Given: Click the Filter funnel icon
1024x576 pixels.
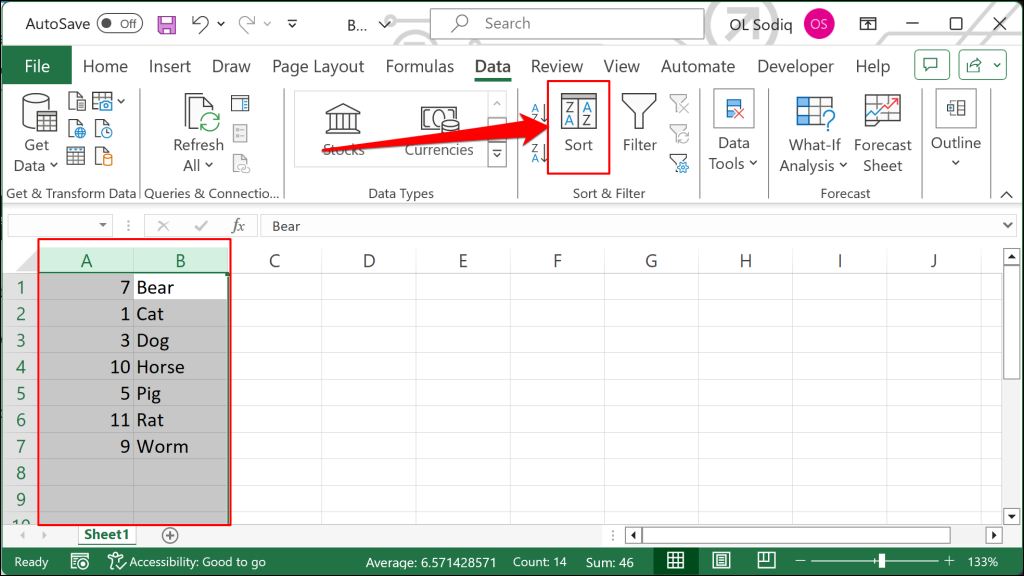Looking at the screenshot, I should point(639,125).
